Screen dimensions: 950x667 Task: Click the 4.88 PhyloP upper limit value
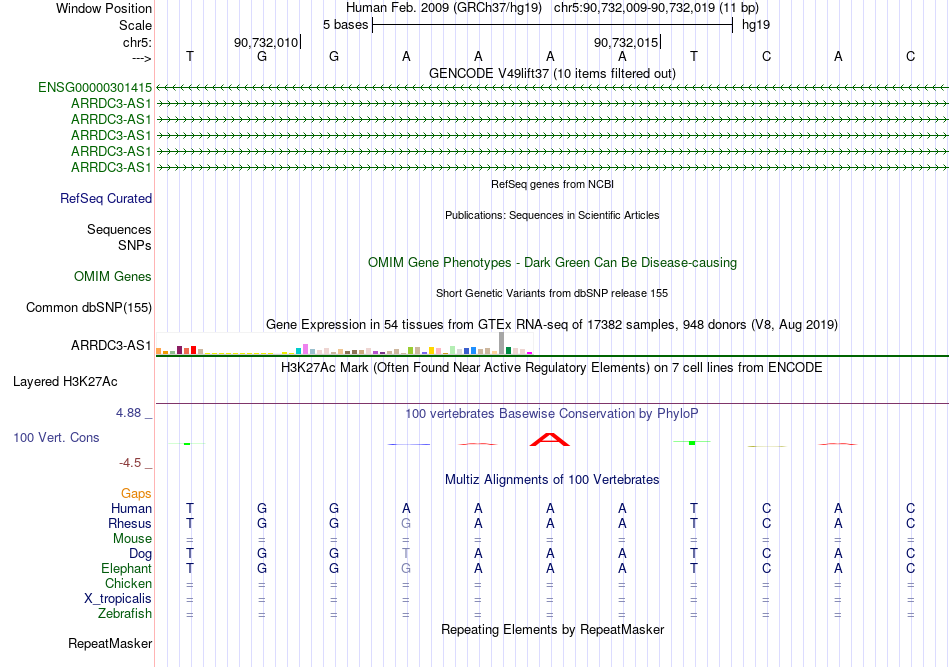(x=128, y=413)
